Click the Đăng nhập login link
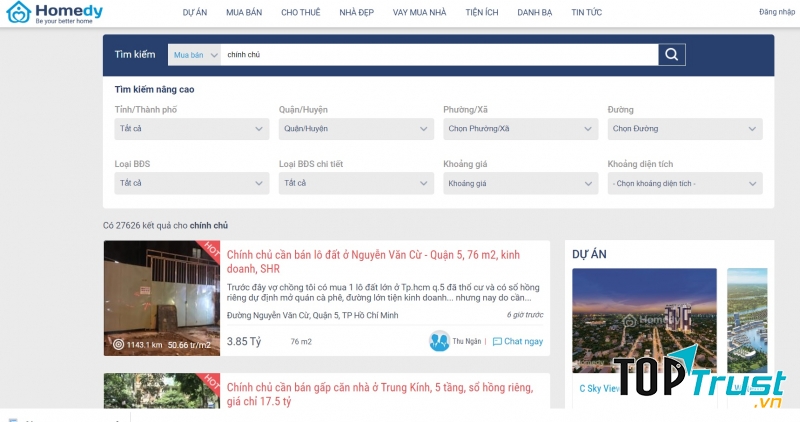Image resolution: width=800 pixels, height=422 pixels. [x=777, y=12]
